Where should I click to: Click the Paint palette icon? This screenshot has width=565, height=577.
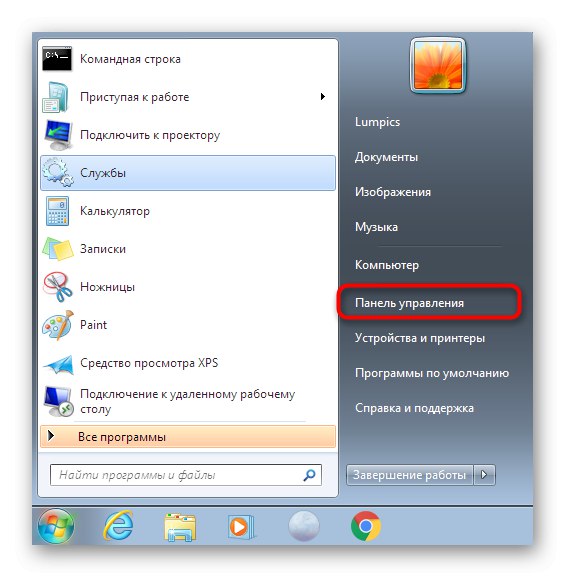point(57,325)
